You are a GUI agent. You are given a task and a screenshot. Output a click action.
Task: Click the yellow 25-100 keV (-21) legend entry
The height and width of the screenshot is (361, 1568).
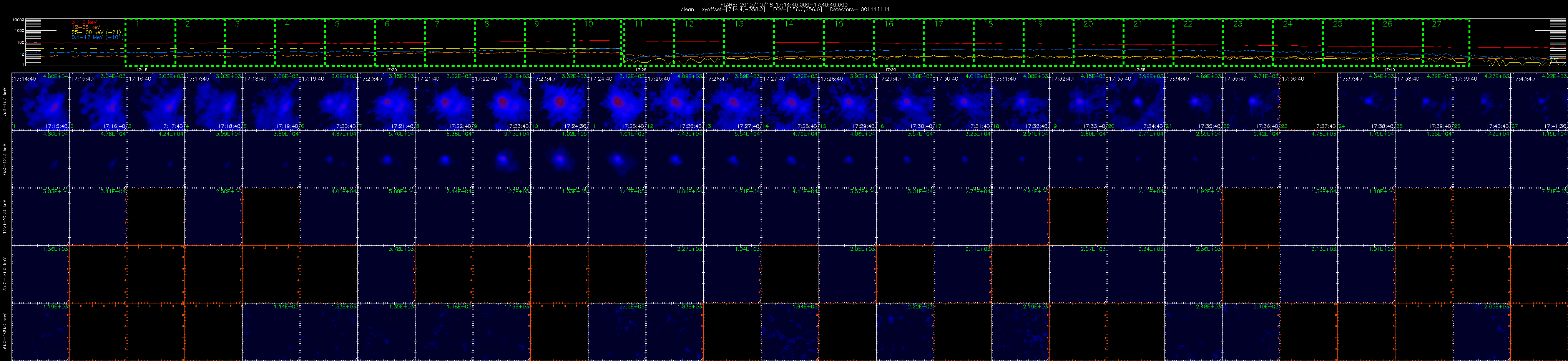point(96,31)
